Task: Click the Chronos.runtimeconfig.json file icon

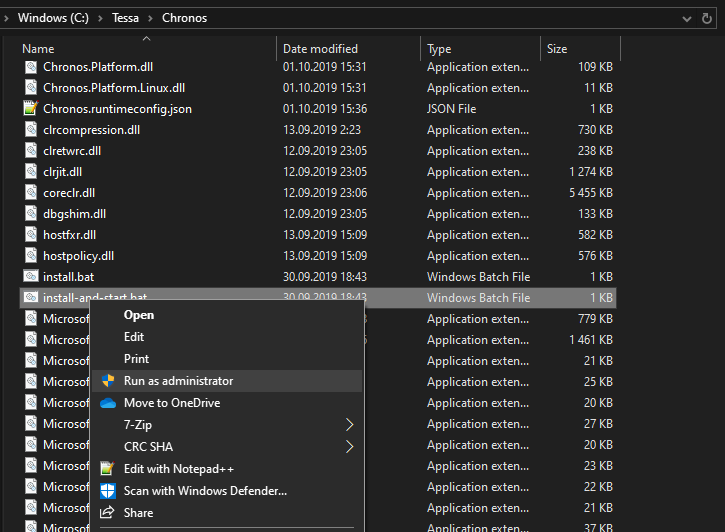Action: tap(31, 109)
